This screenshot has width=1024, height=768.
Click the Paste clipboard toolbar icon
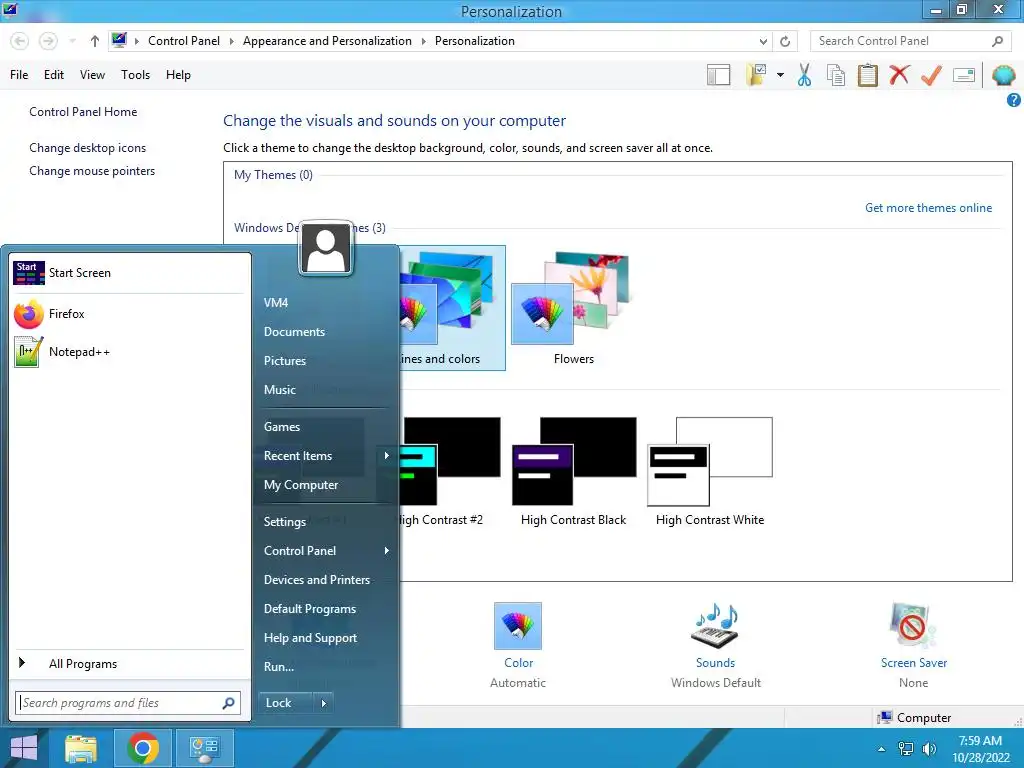click(867, 75)
